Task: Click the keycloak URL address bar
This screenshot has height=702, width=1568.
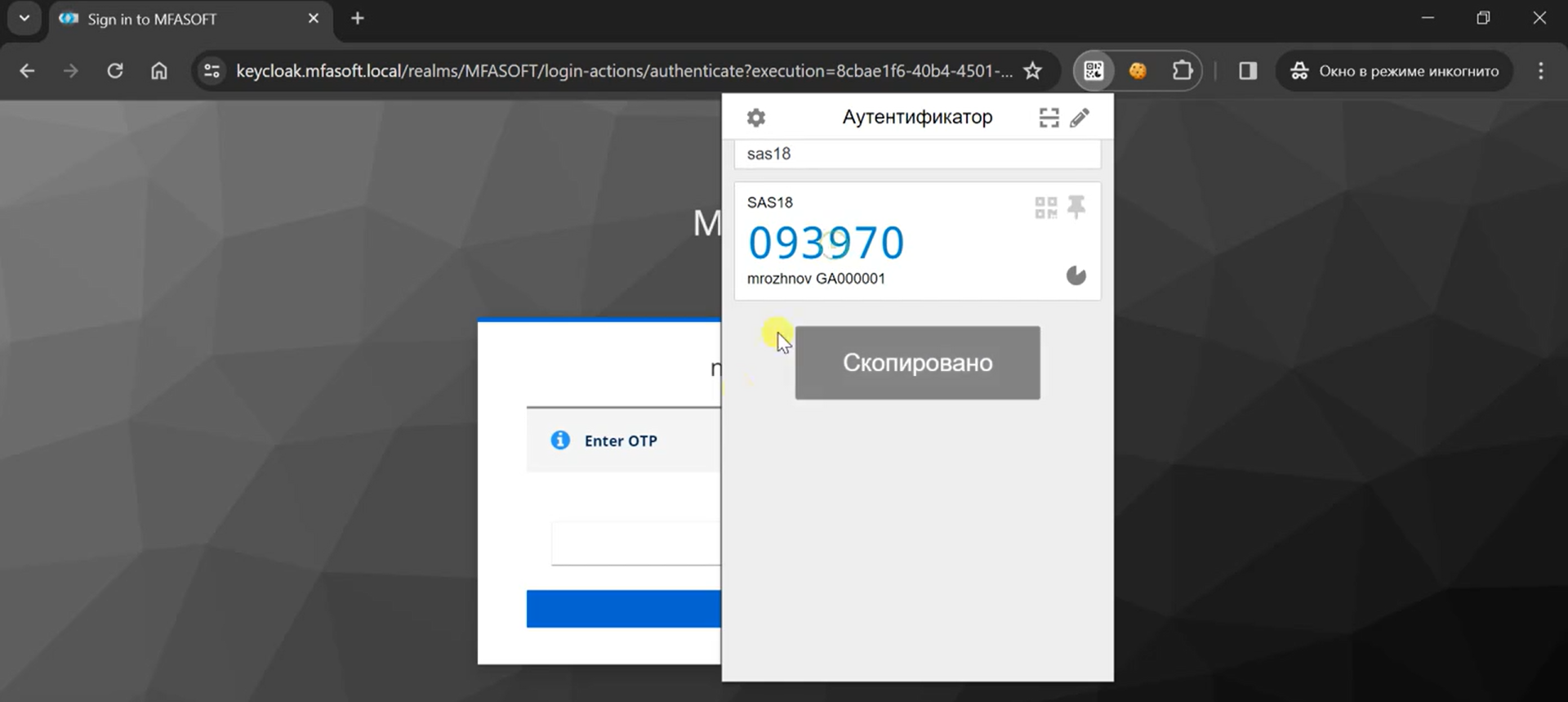Action: click(624, 71)
